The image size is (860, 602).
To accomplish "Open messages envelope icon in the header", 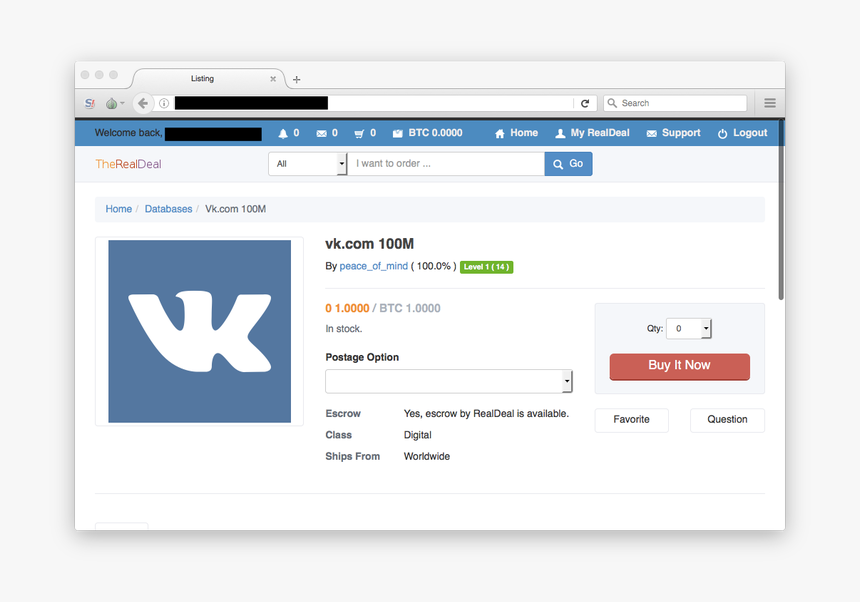I will pos(321,133).
